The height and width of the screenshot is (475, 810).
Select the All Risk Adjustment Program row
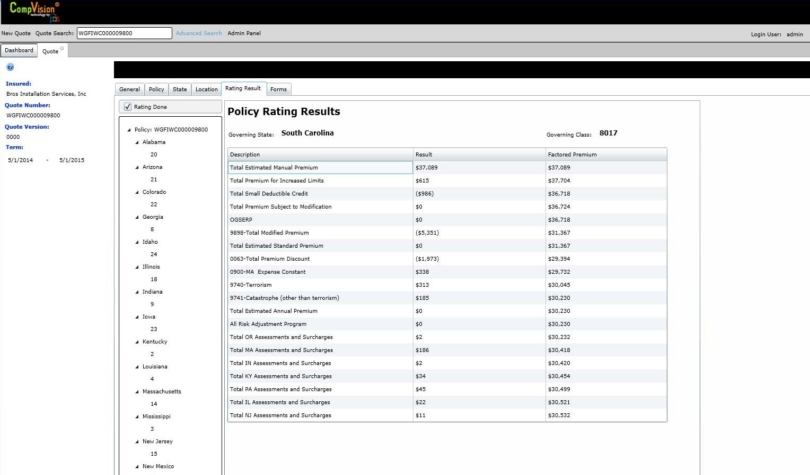coord(447,324)
